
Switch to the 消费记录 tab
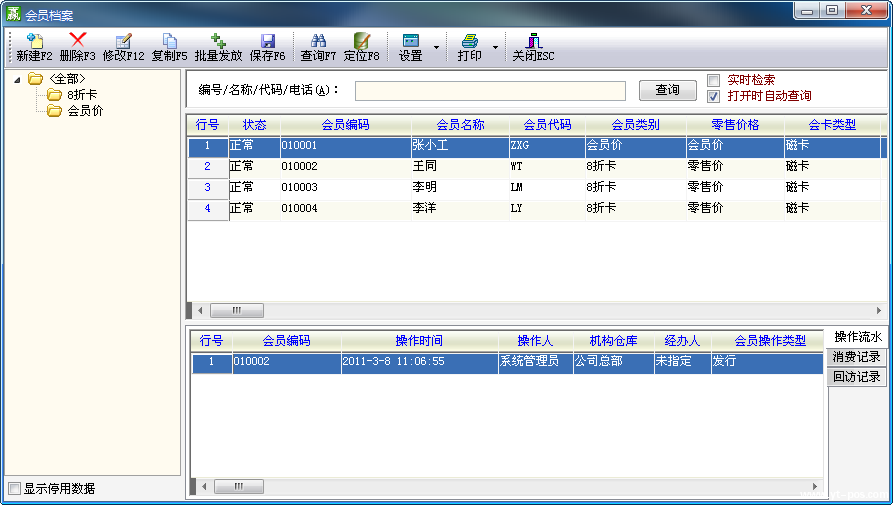[857, 357]
